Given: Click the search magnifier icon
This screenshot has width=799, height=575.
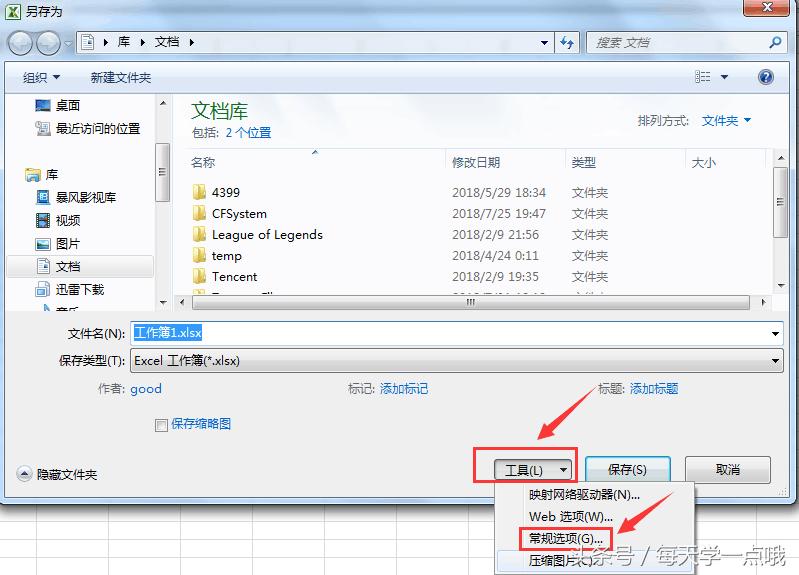Looking at the screenshot, I should tap(775, 42).
